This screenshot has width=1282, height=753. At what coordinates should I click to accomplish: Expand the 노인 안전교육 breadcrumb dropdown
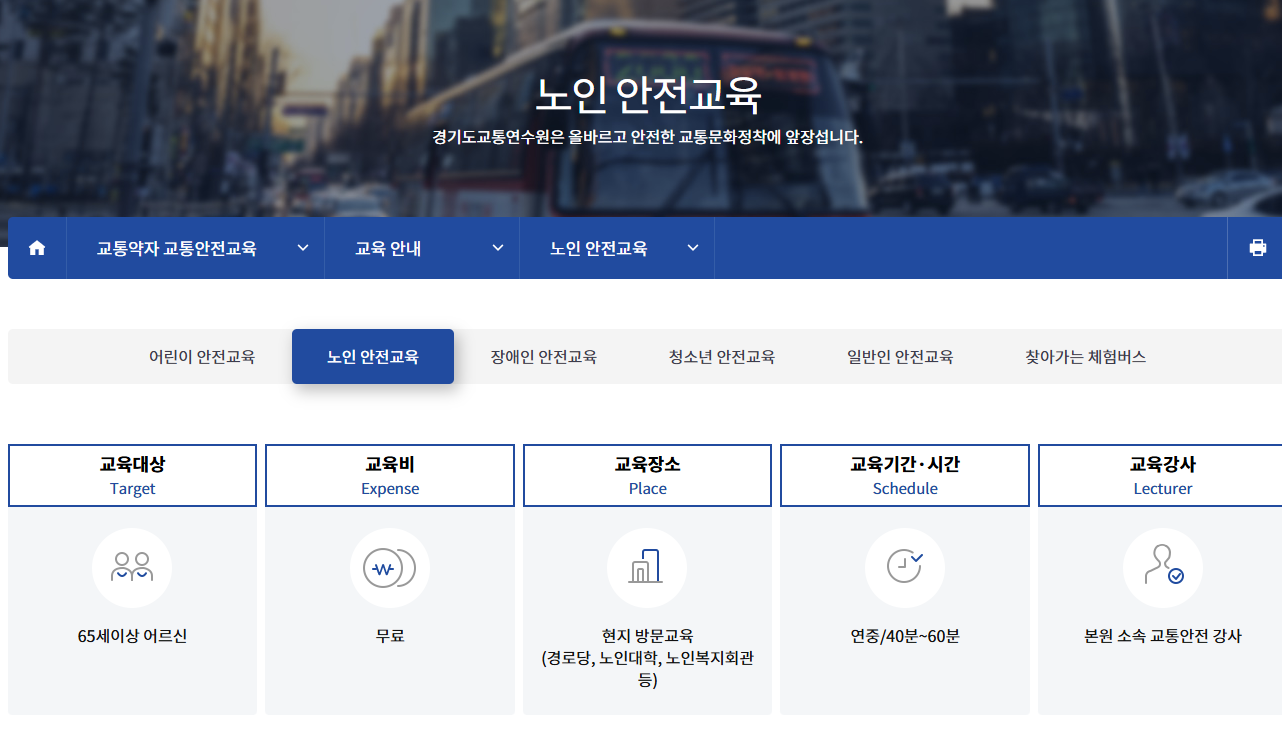pyautogui.click(x=617, y=248)
